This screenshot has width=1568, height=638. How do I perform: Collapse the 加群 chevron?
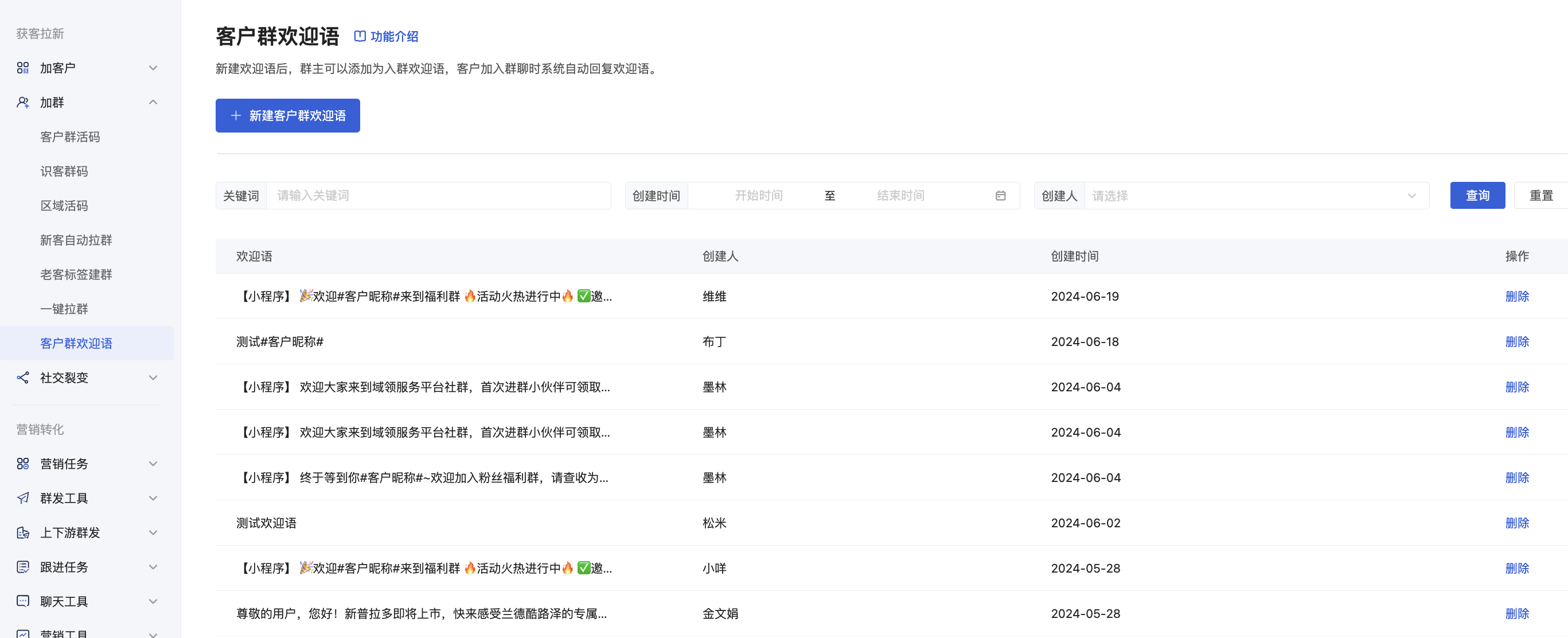coord(153,102)
